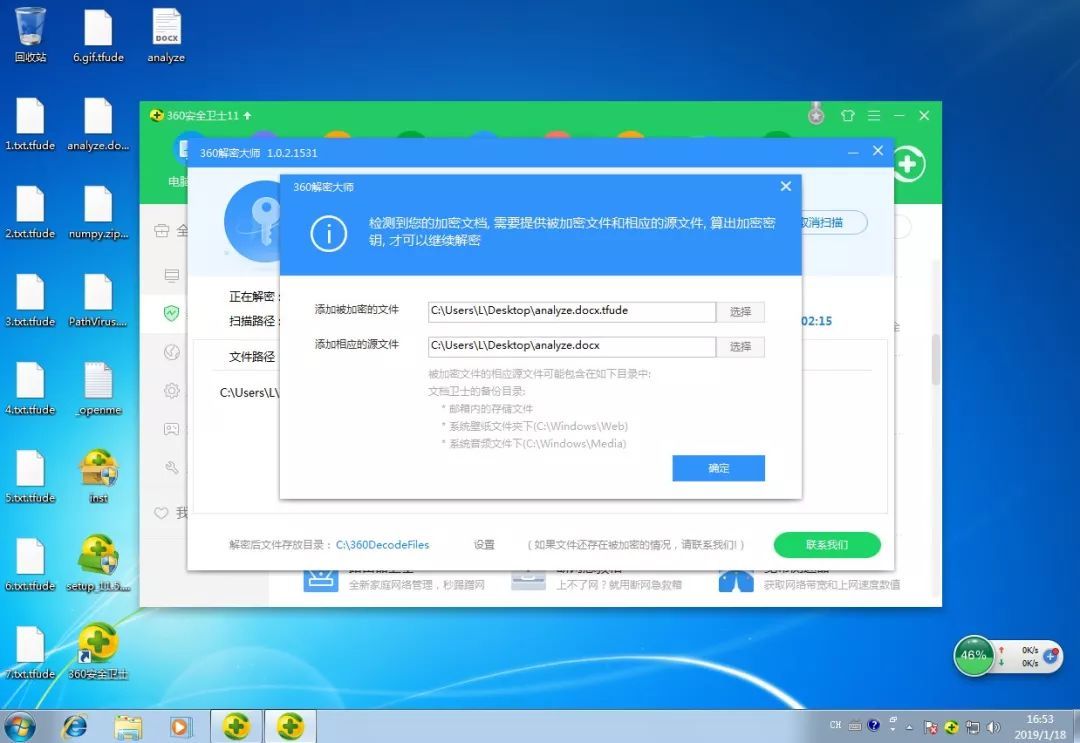Image resolution: width=1080 pixels, height=743 pixels.
Task: Click the 360 tray icon in system tray
Action: point(951,726)
